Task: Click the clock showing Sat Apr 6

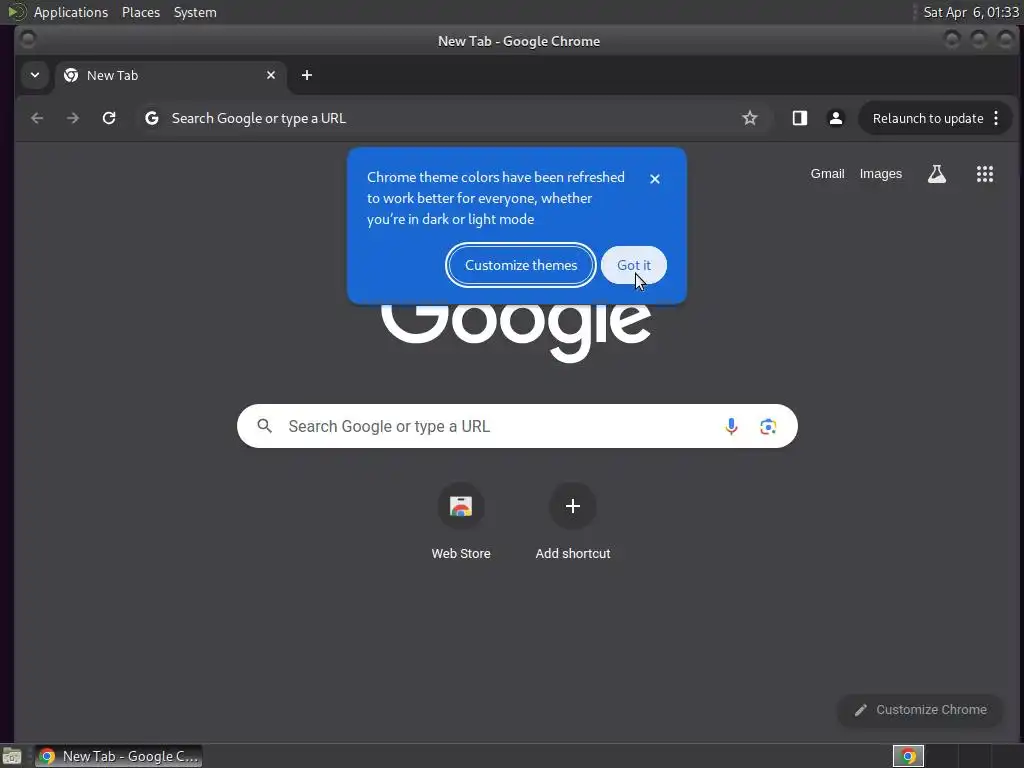Action: click(x=970, y=12)
